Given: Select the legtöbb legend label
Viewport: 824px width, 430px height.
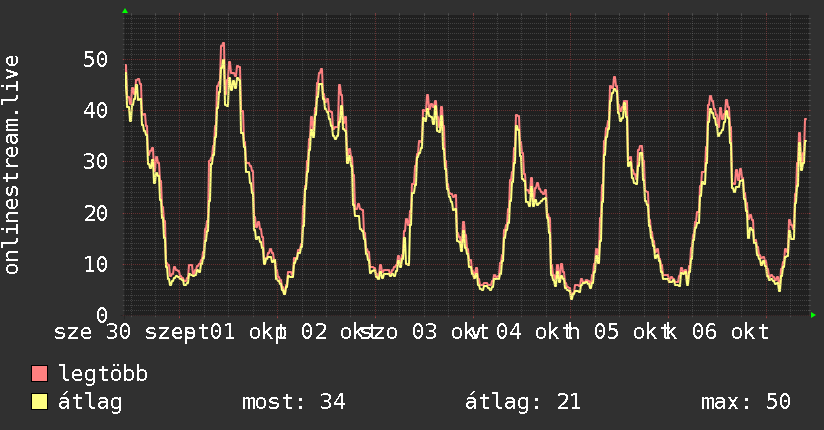Looking at the screenshot, I should point(104,374).
